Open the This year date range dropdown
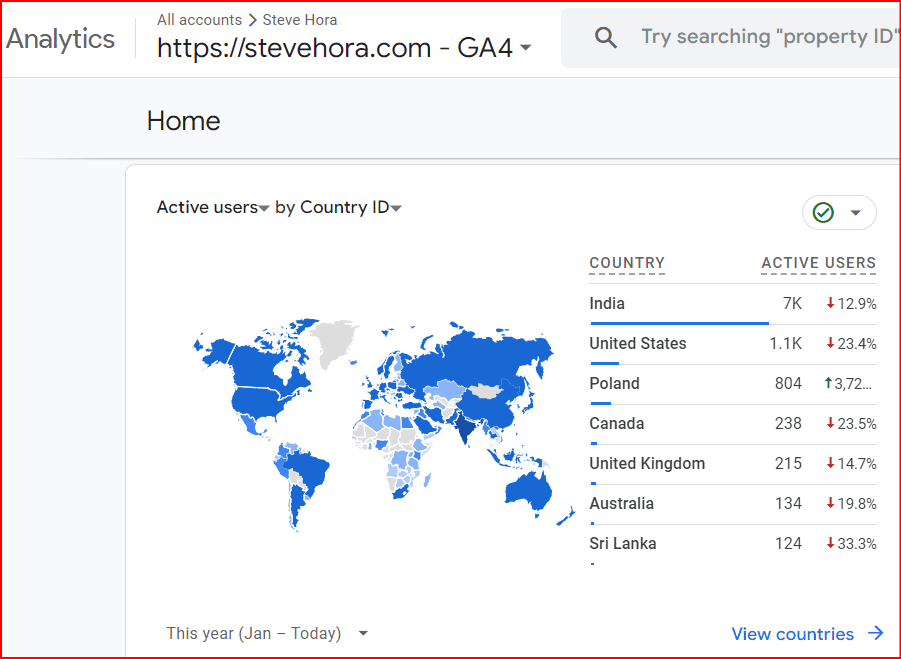Screen dimensions: 901x659 coord(267,633)
